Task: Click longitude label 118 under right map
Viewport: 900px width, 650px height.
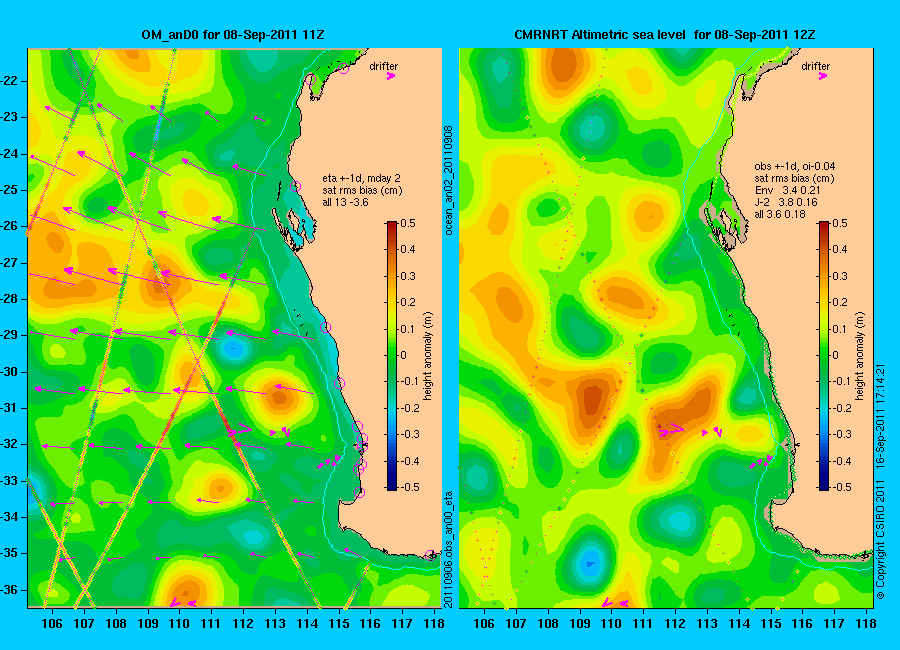Action: pos(866,624)
